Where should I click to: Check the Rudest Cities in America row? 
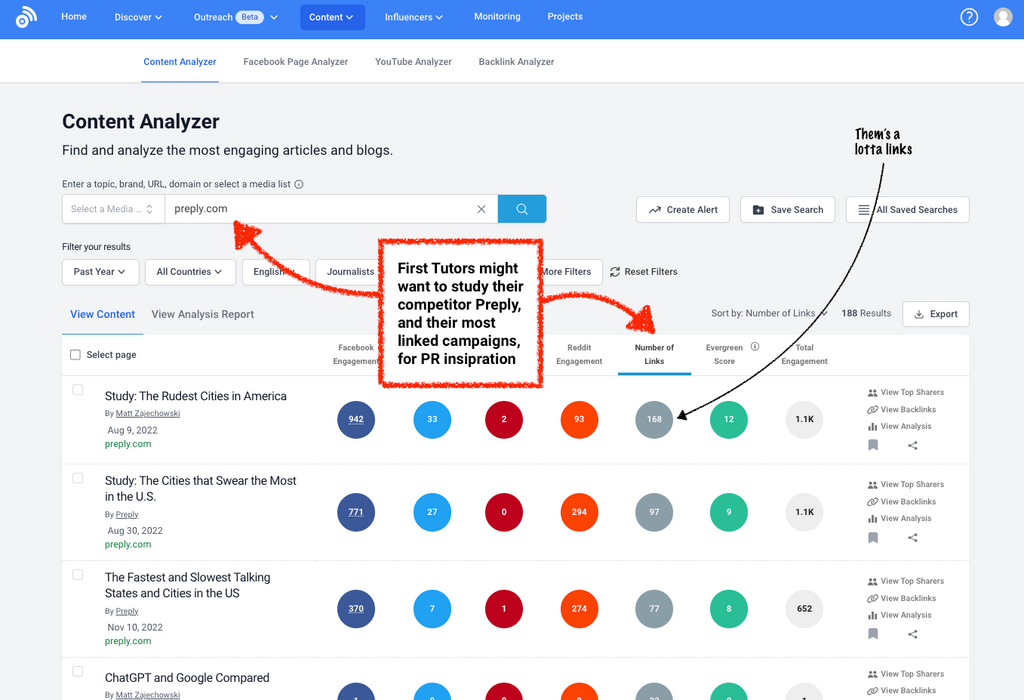coord(78,390)
